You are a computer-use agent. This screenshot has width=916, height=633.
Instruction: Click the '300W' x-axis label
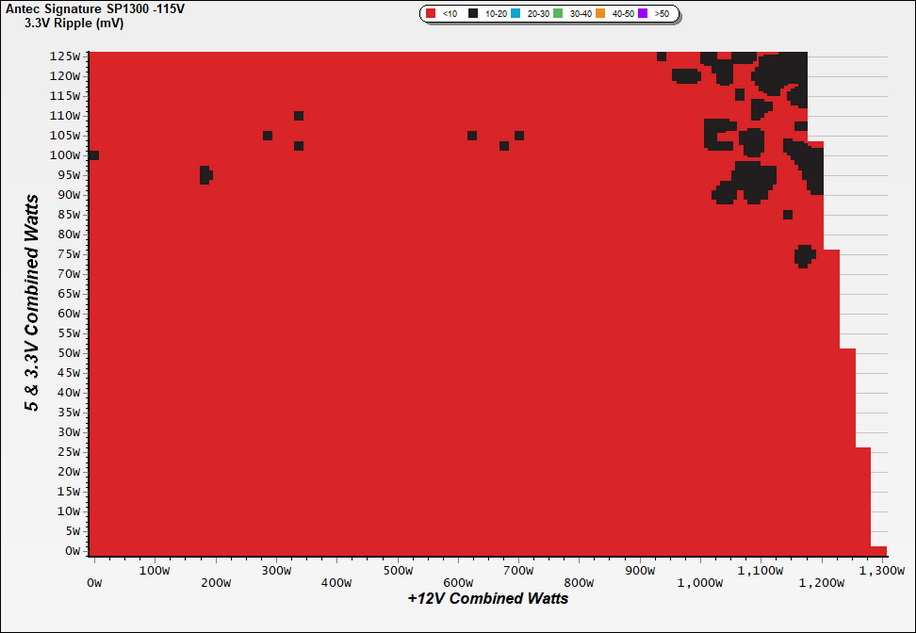coord(276,571)
